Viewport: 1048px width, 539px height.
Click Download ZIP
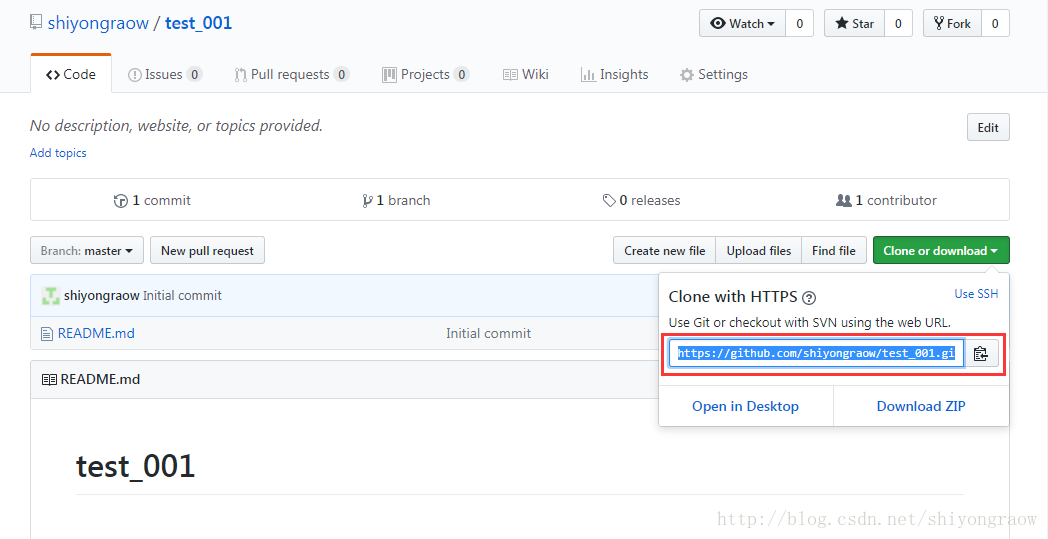[x=921, y=406]
